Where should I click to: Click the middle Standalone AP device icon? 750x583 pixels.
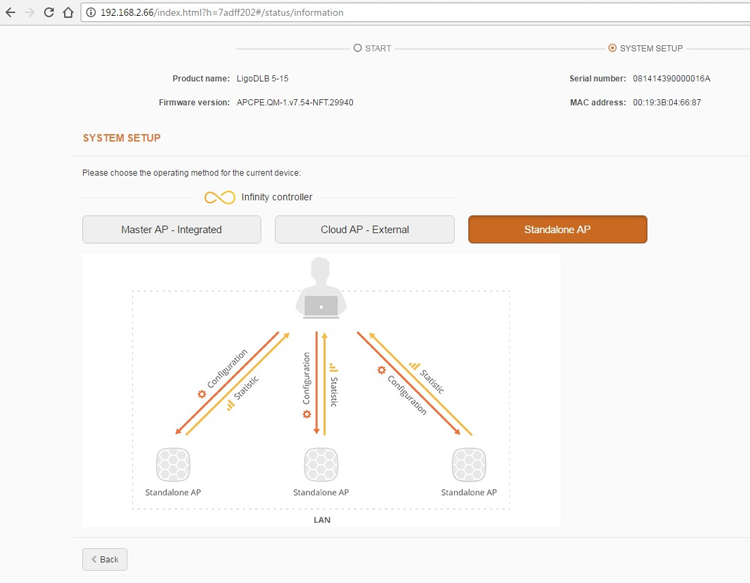[x=321, y=464]
